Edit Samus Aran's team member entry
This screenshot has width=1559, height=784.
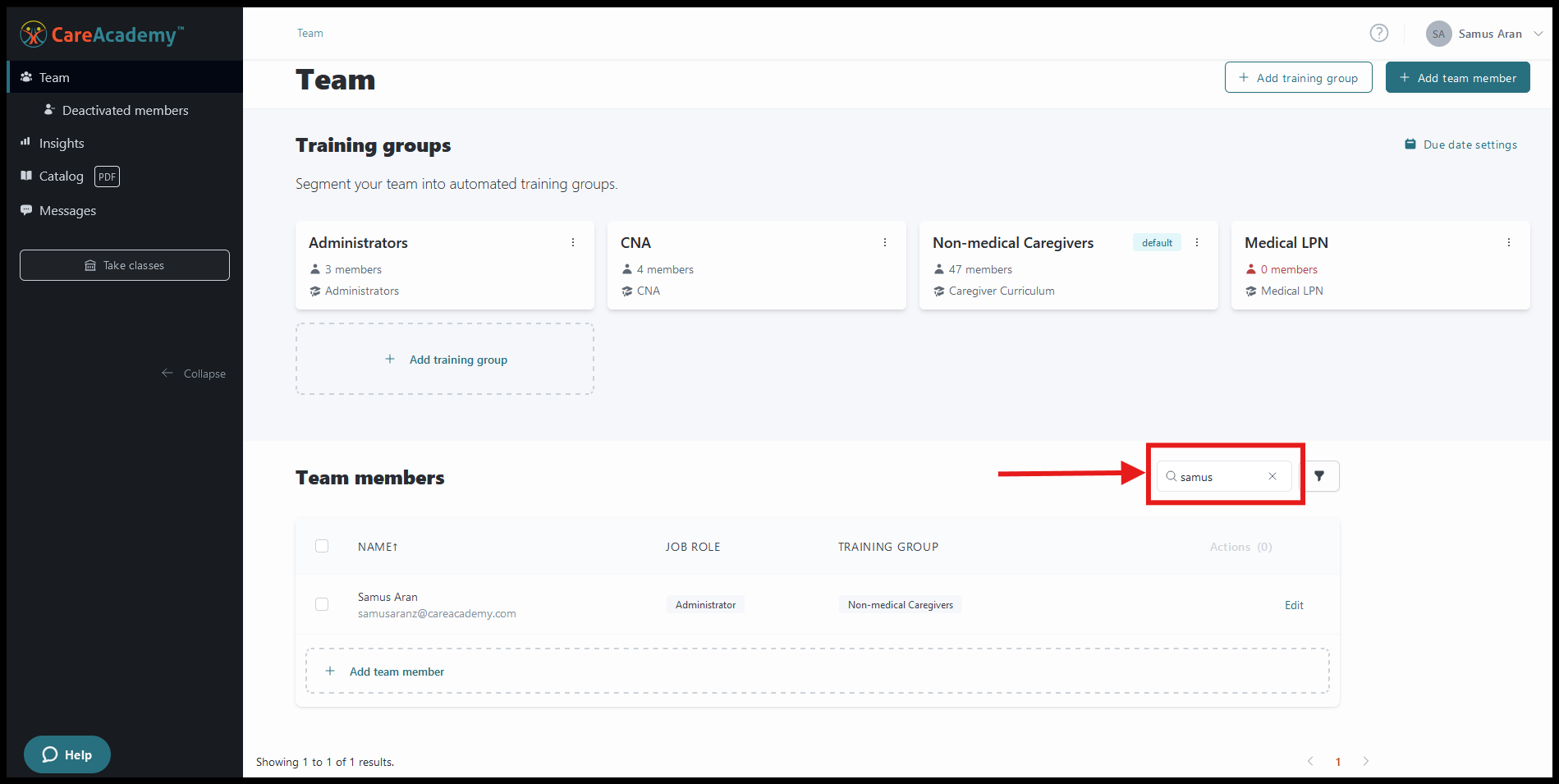pos(1294,605)
